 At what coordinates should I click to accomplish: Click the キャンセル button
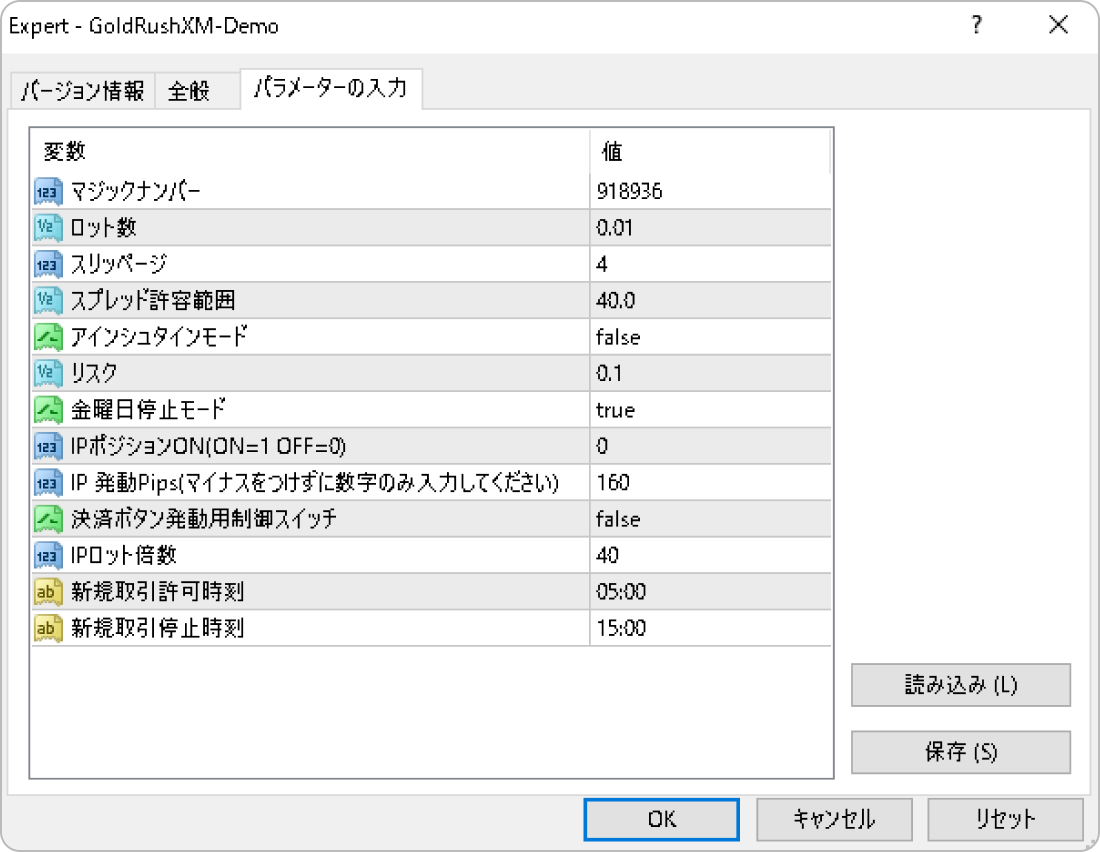834,819
